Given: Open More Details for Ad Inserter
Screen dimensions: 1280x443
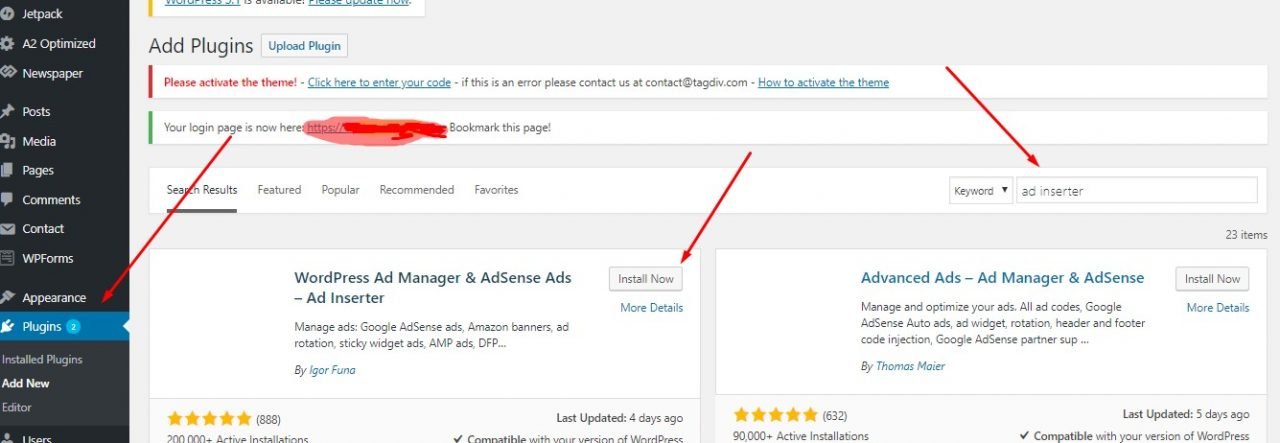Looking at the screenshot, I should (651, 308).
